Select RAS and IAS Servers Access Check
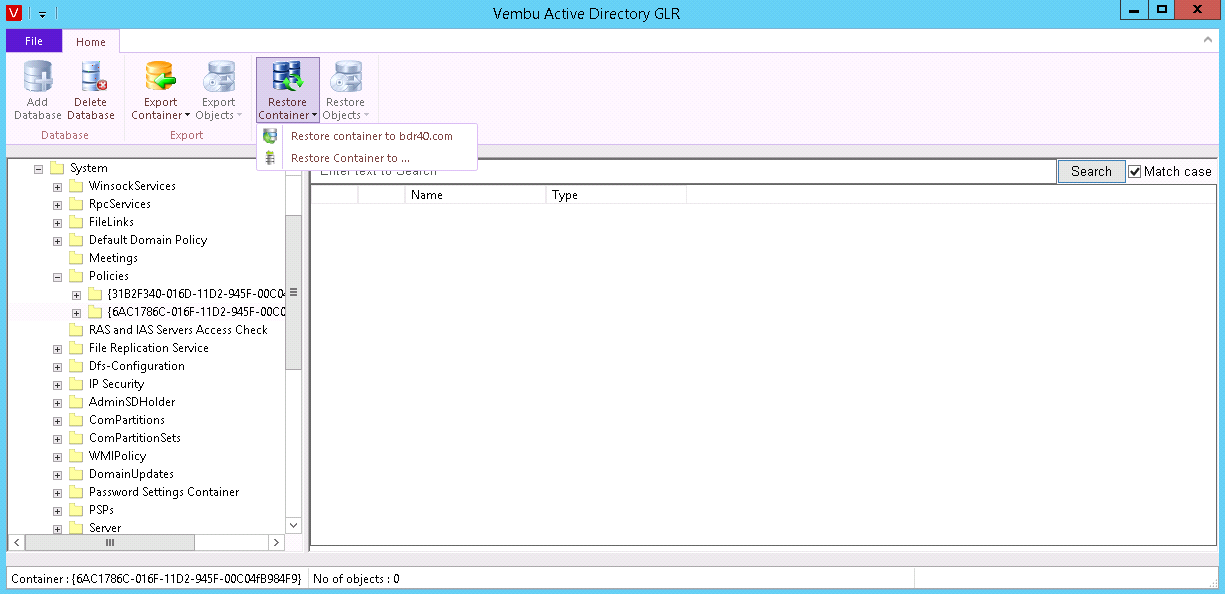Viewport: 1225px width, 594px height. click(x=178, y=330)
